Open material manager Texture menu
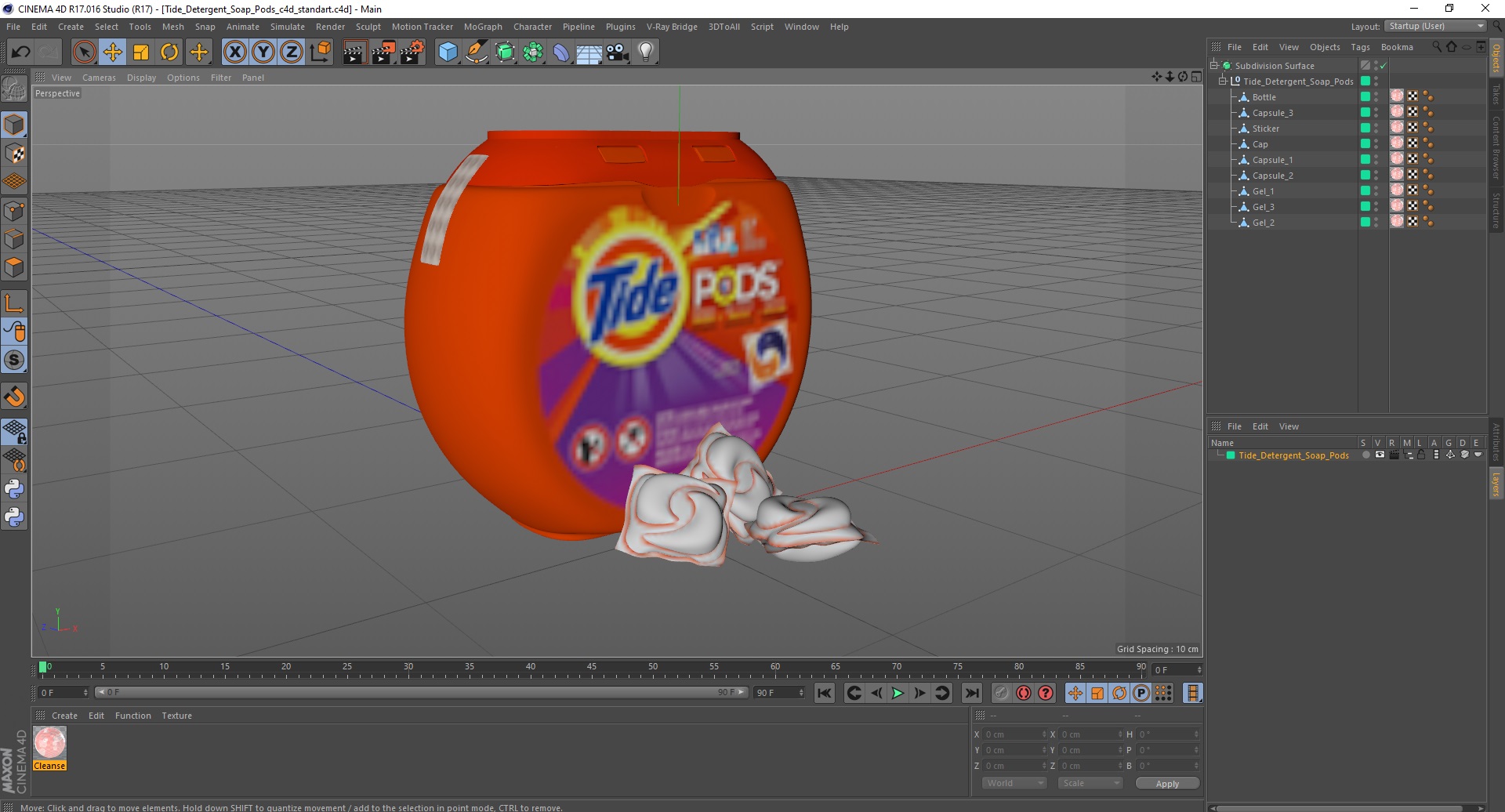 pos(176,716)
